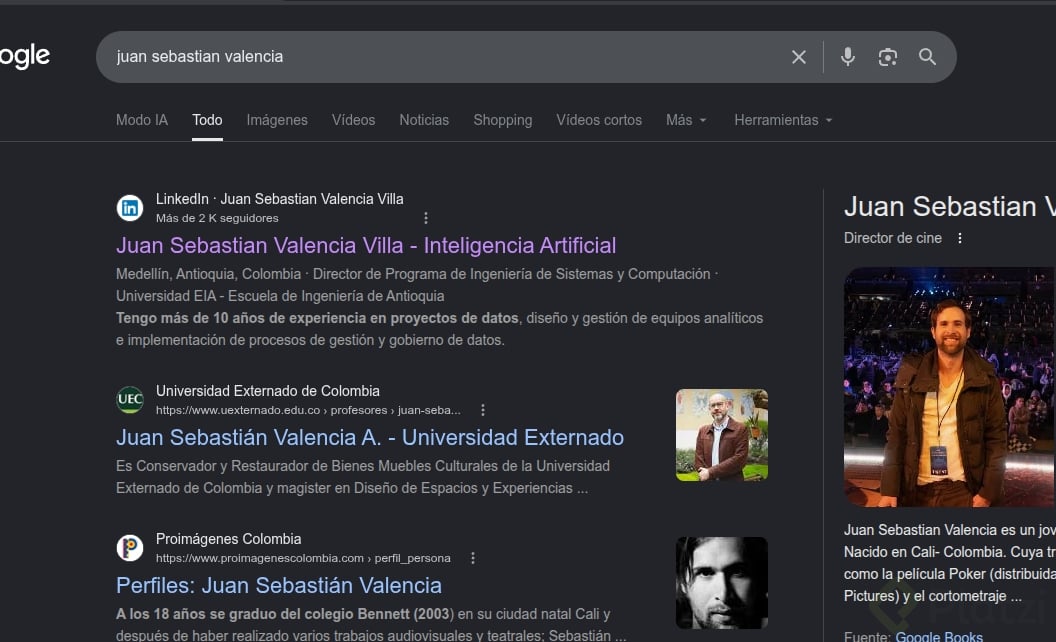The image size is (1056, 642).
Task: Start voice search with the microphone icon
Action: point(848,57)
